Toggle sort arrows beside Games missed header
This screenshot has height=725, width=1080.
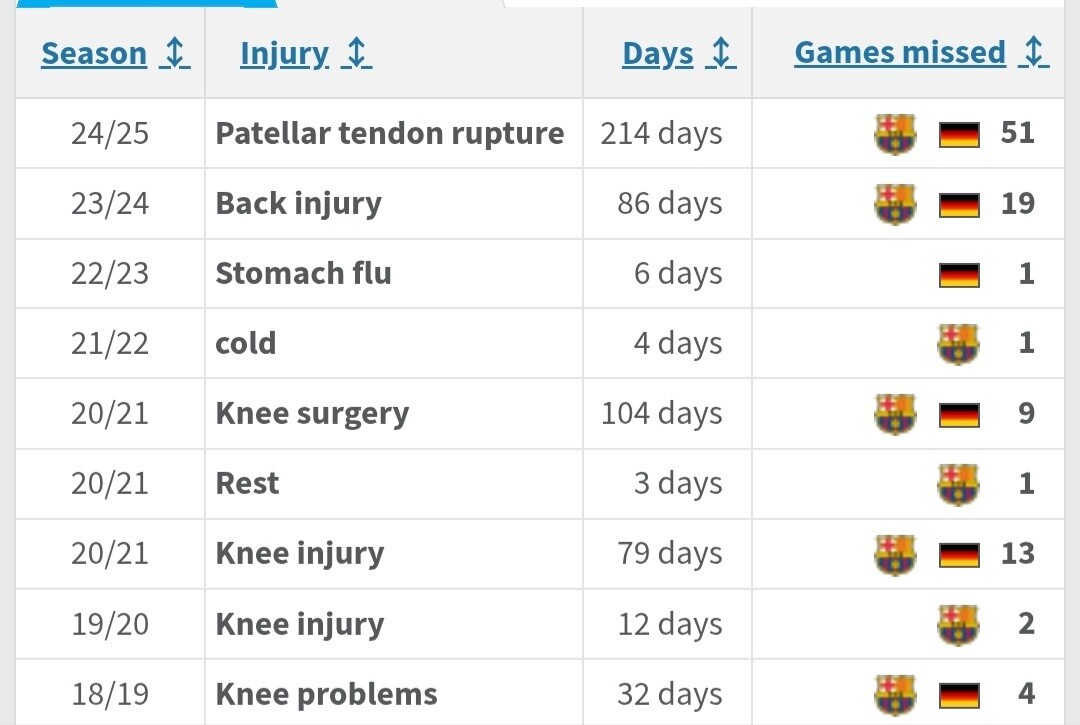point(1034,54)
